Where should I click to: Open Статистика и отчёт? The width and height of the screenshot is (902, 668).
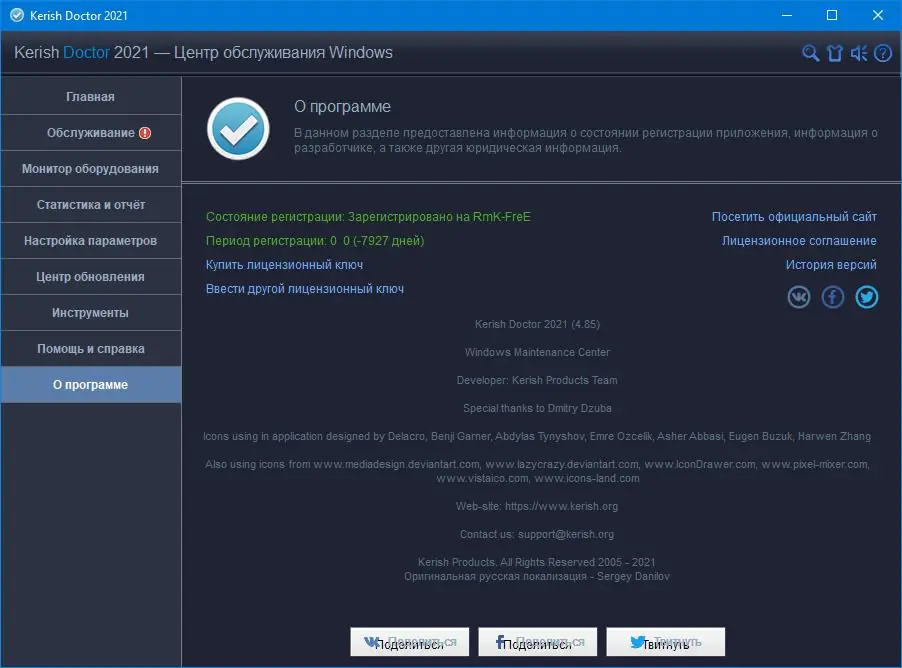91,205
